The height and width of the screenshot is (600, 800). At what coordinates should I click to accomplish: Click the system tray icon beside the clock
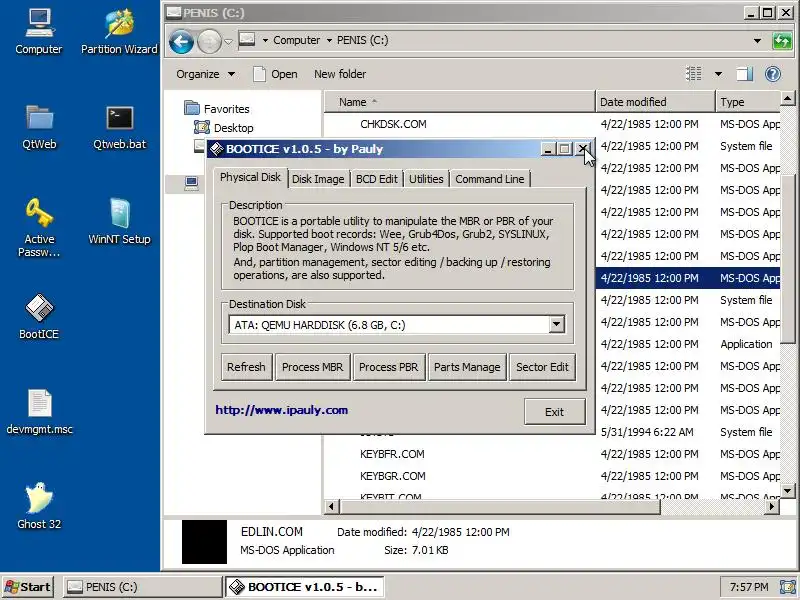(788, 587)
